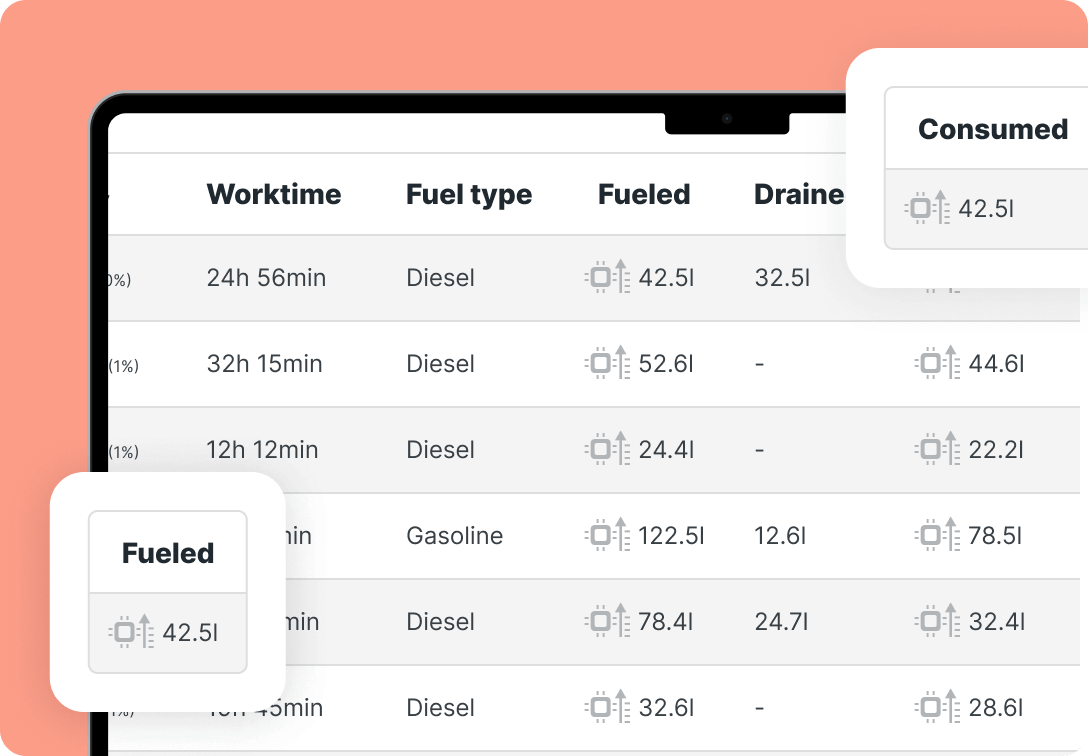
Task: Select the Gasoline fuel type cell
Action: point(454,535)
